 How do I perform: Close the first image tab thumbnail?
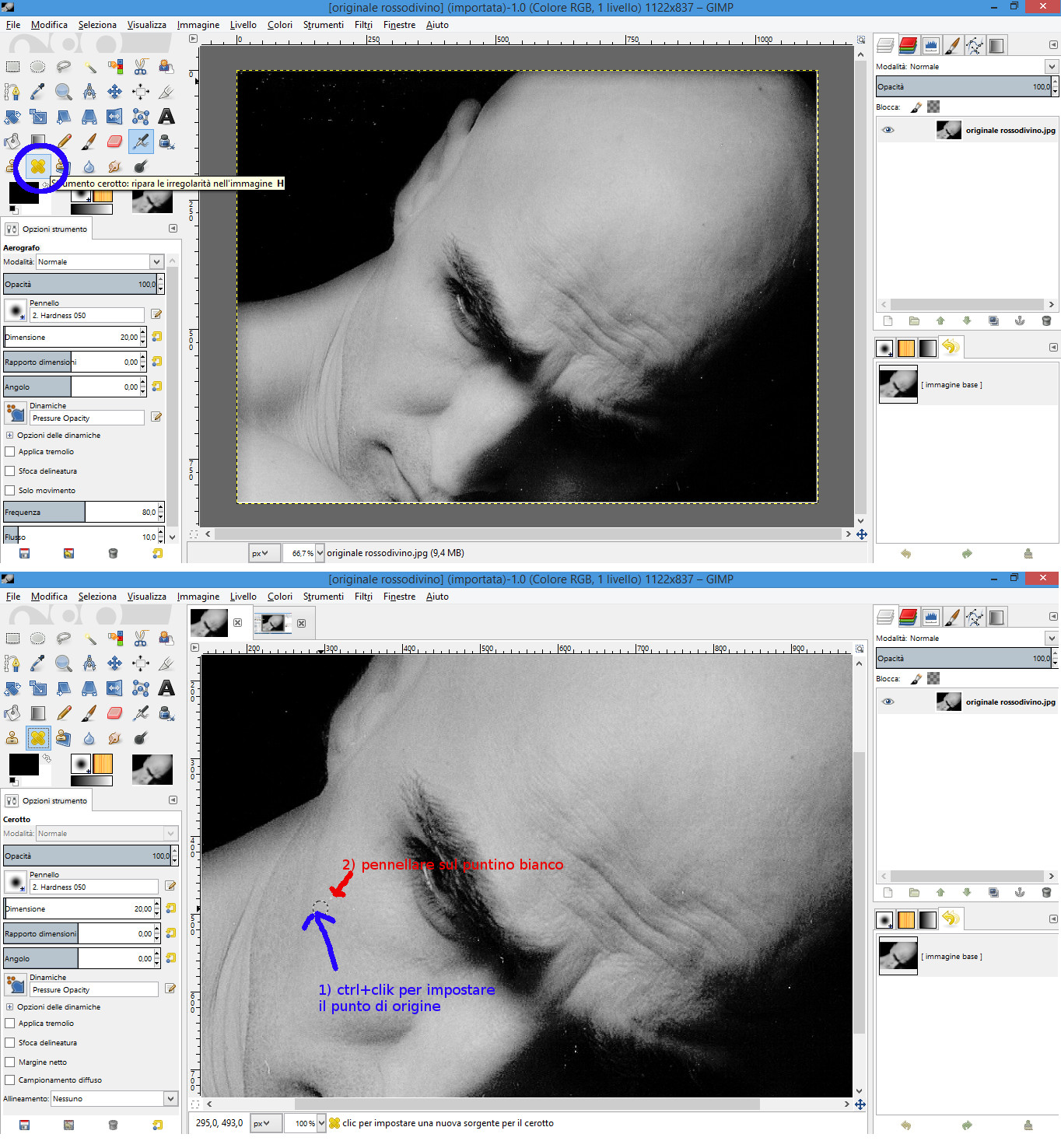[x=238, y=623]
